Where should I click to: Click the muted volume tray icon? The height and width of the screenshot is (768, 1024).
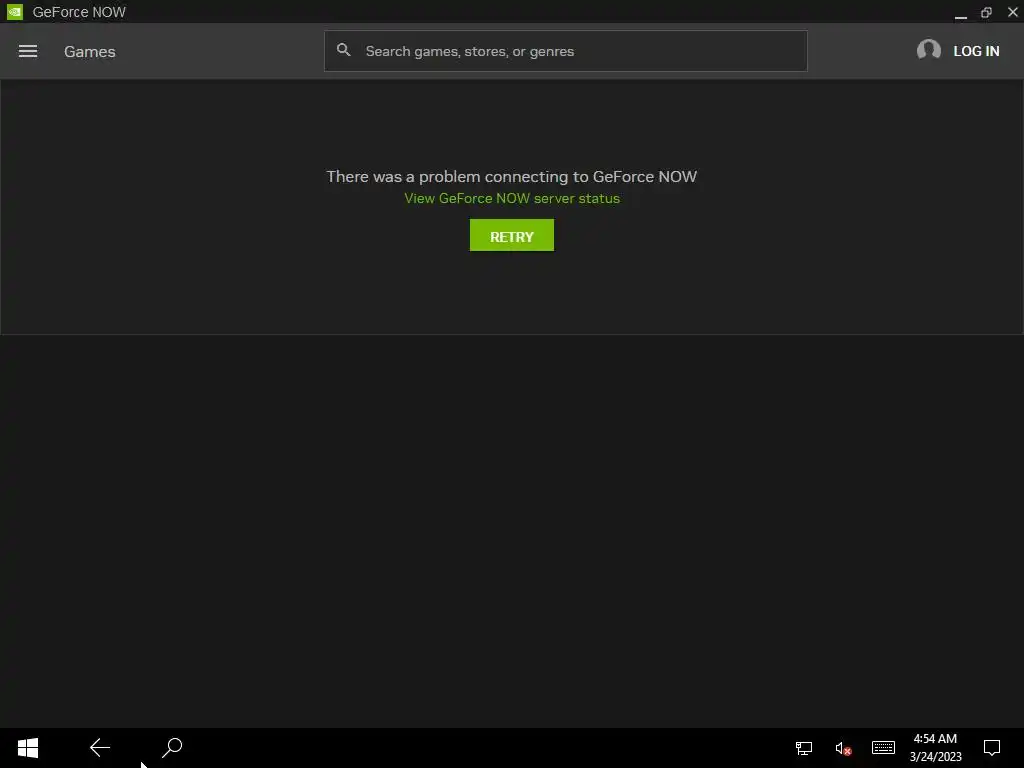pyautogui.click(x=843, y=748)
